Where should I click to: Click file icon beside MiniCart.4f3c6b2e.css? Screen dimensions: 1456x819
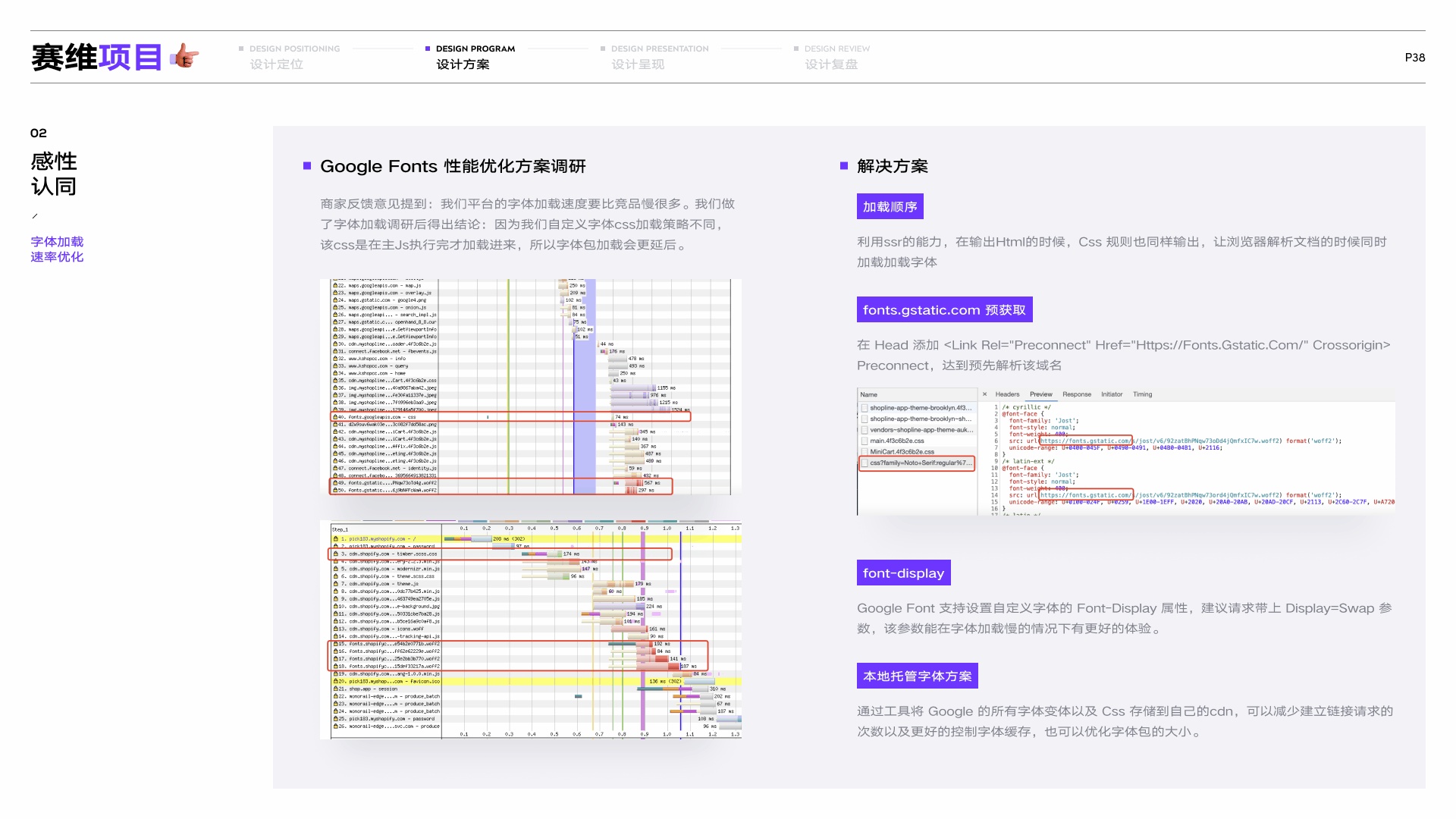(x=864, y=452)
